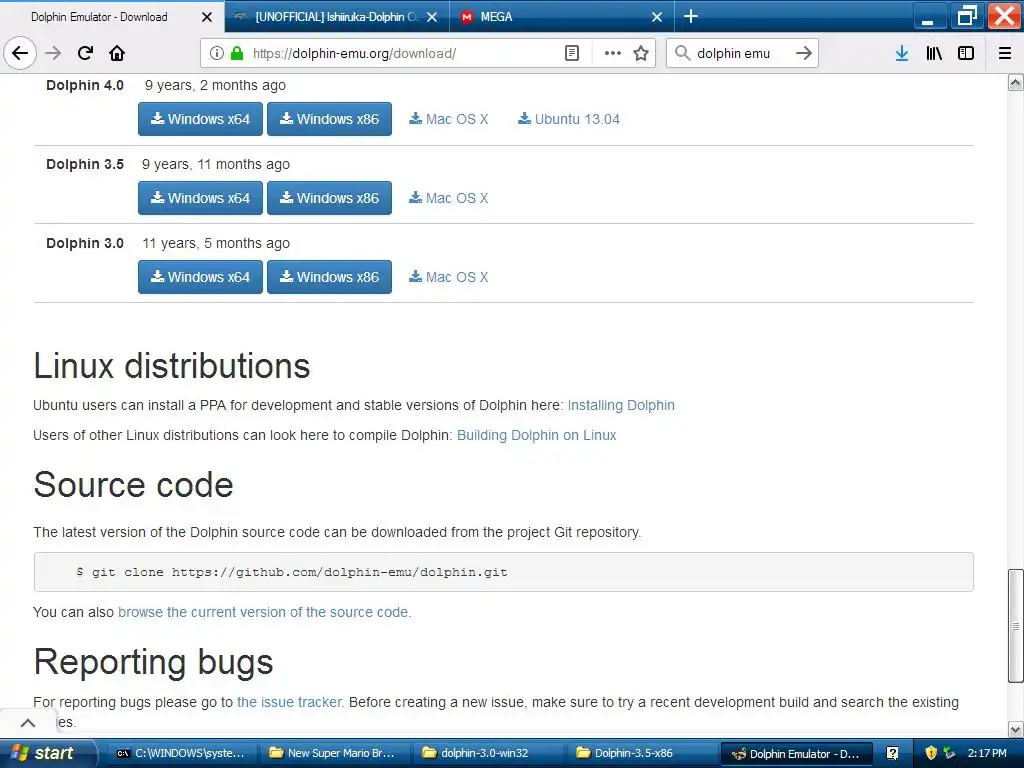Bookmark this page with the star

(x=641, y=53)
